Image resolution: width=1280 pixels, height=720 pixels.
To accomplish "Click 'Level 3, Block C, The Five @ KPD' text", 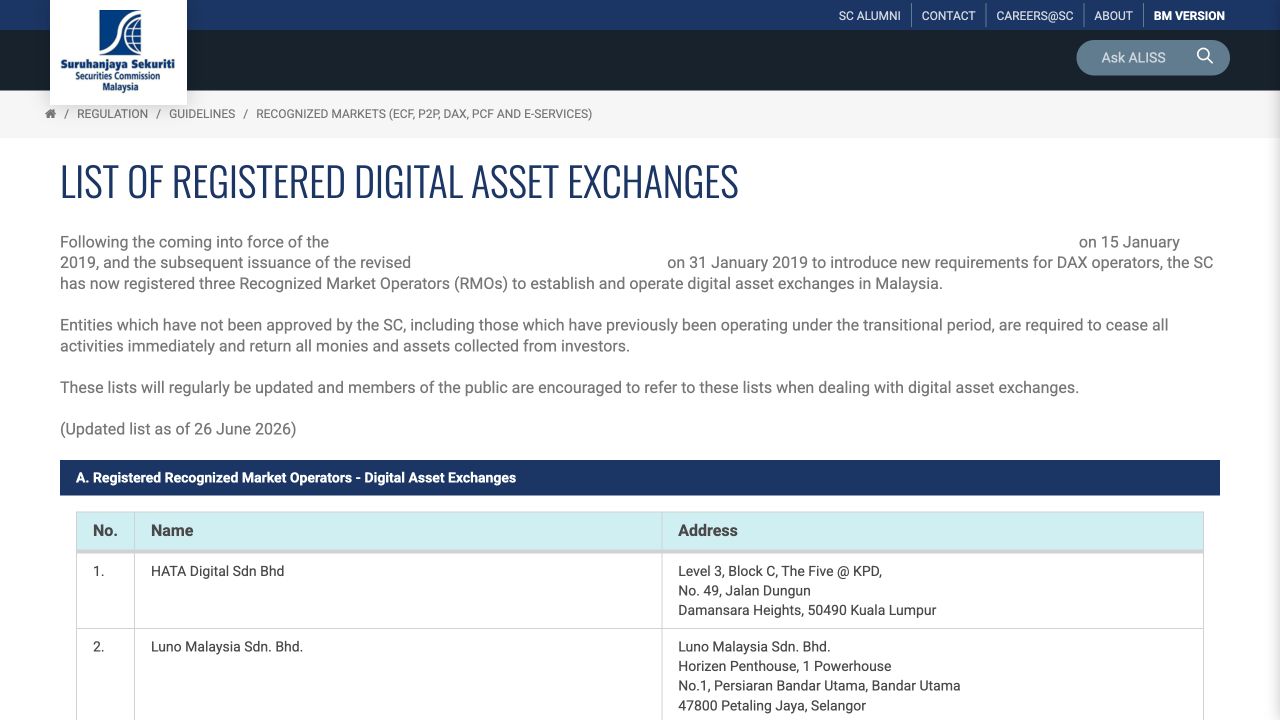I will coord(780,571).
